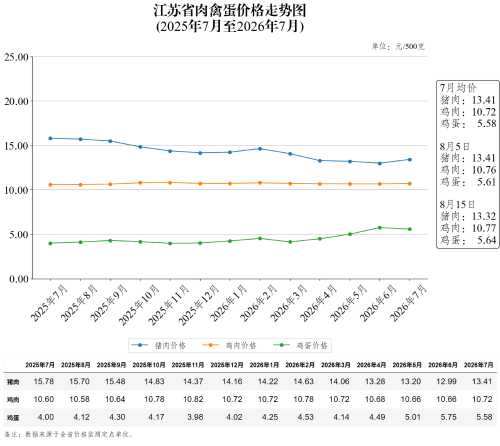Select pork data point for 2026年2月
Screen dimensions: 500x446
260,149
